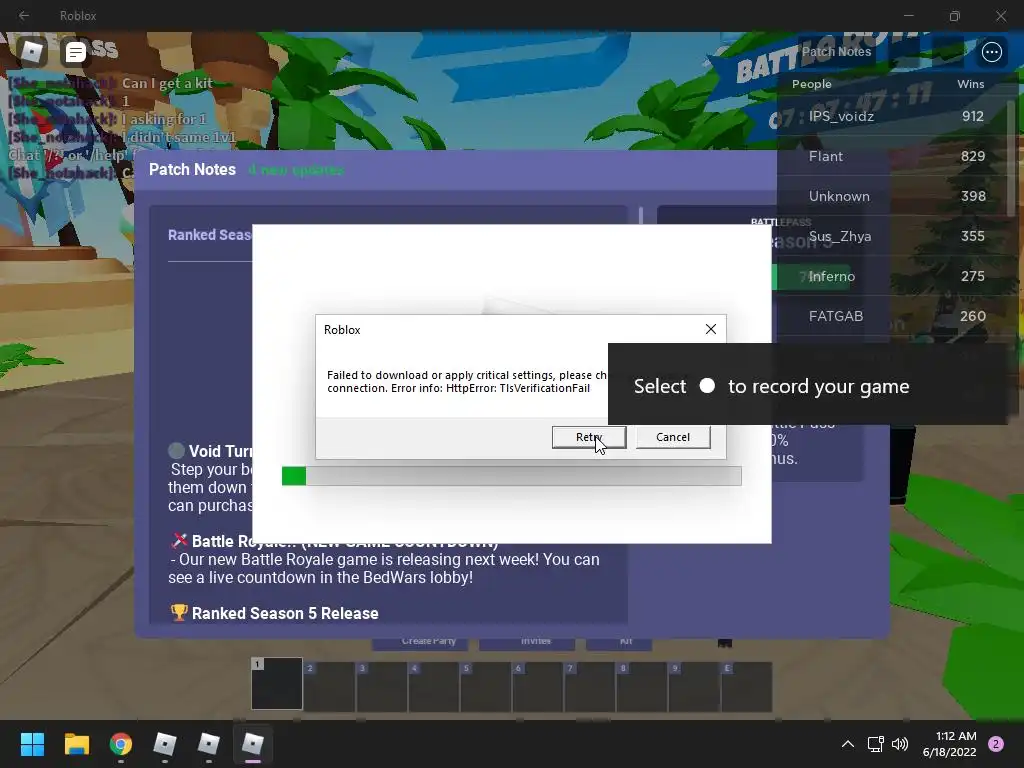Select hotbar slot 5
The image size is (1024, 768).
click(486, 686)
